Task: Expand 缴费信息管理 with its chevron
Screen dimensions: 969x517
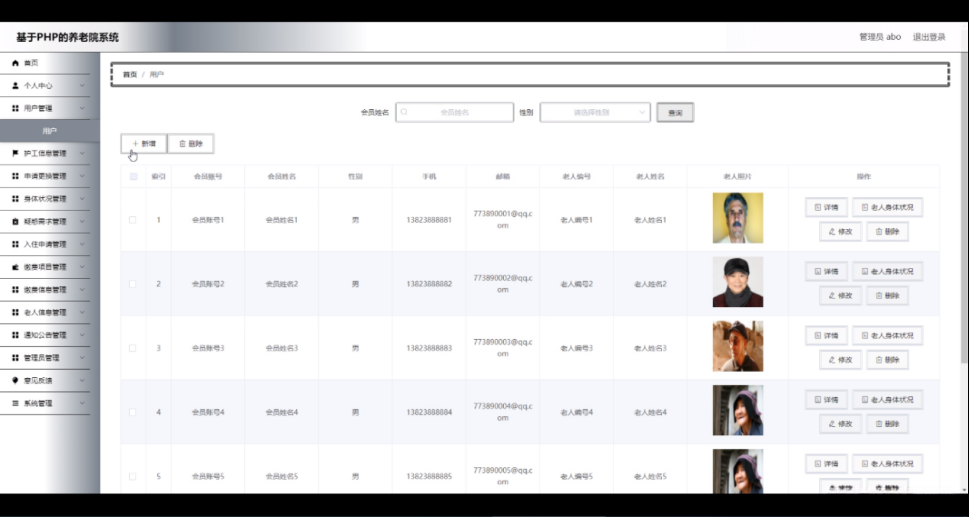Action: point(82,290)
